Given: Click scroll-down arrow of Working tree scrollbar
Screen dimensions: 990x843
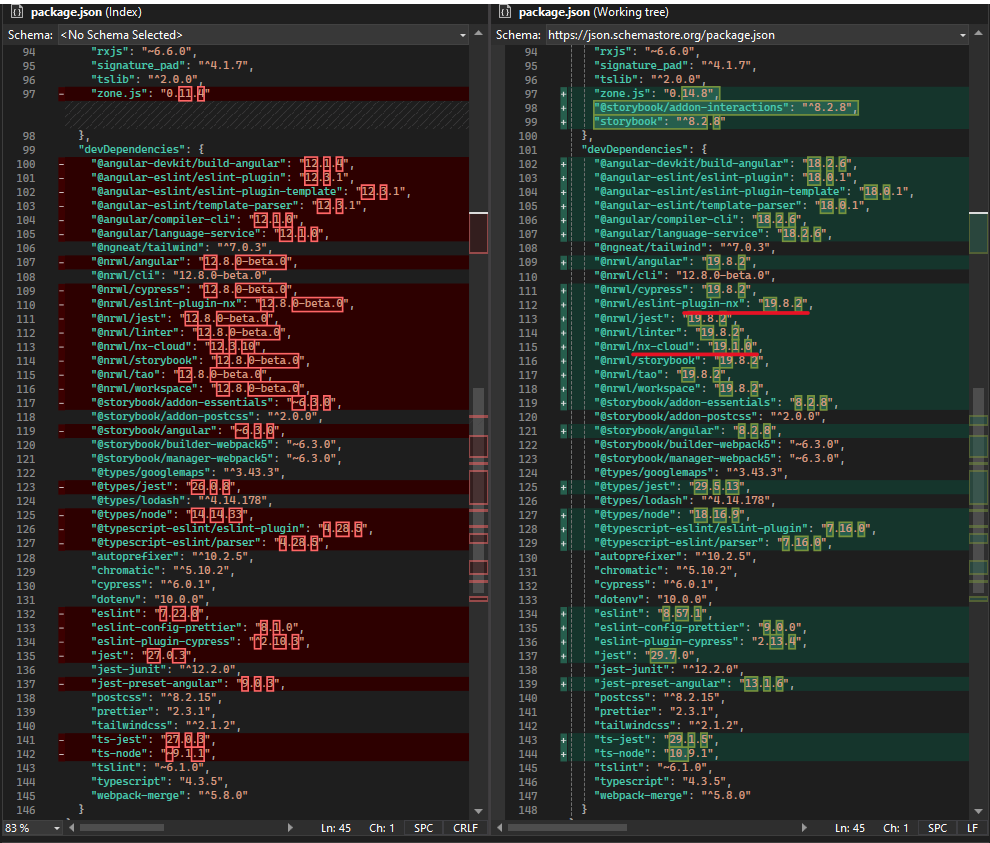Looking at the screenshot, I should click(978, 811).
